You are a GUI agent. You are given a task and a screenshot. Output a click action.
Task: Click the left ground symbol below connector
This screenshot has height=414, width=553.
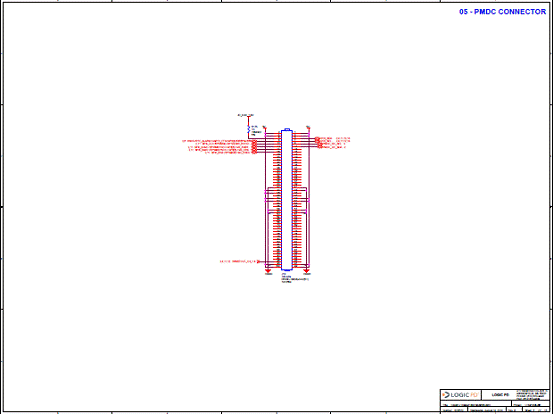[x=268, y=270]
